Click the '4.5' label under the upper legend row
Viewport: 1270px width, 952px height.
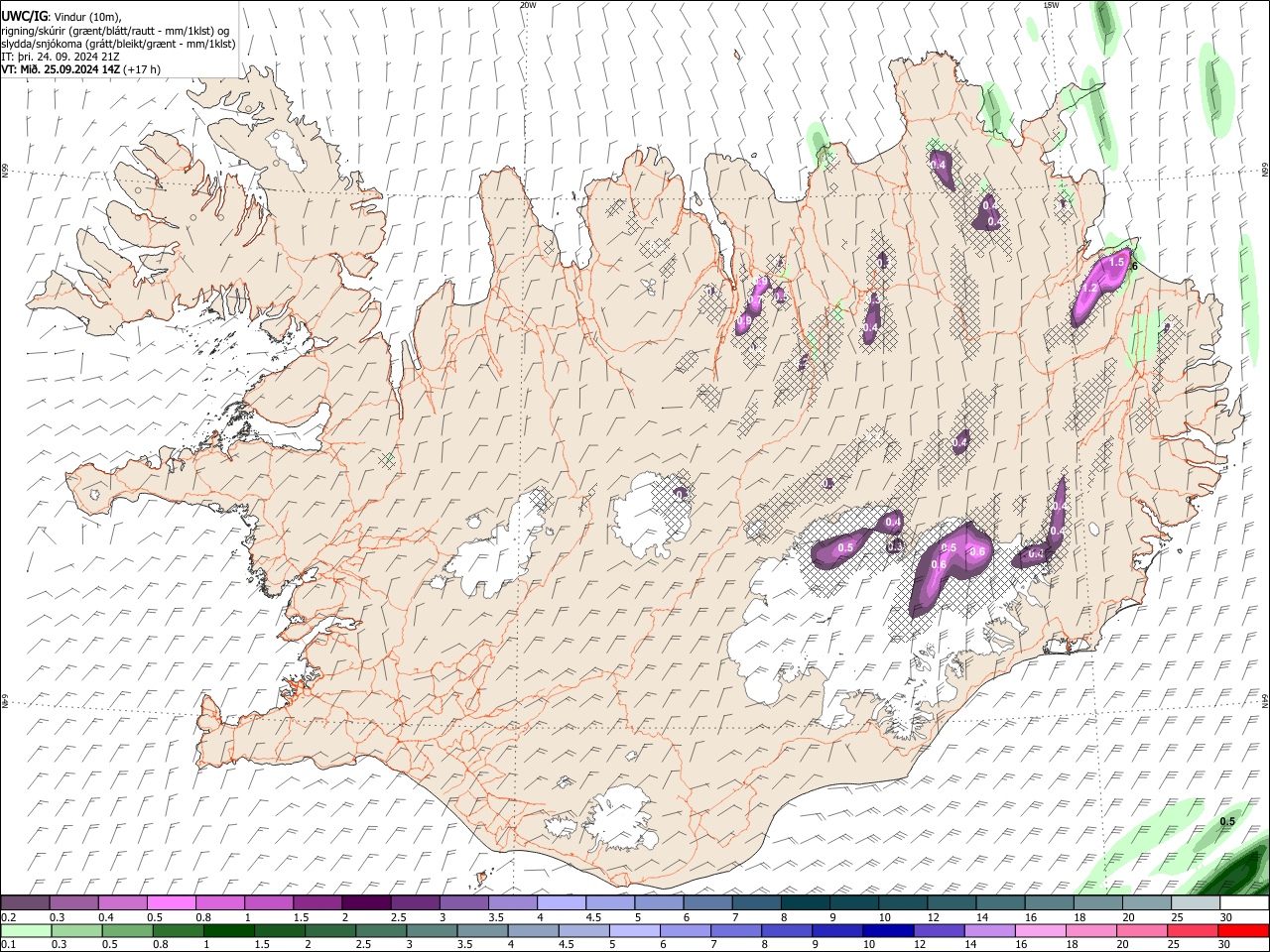point(593,917)
